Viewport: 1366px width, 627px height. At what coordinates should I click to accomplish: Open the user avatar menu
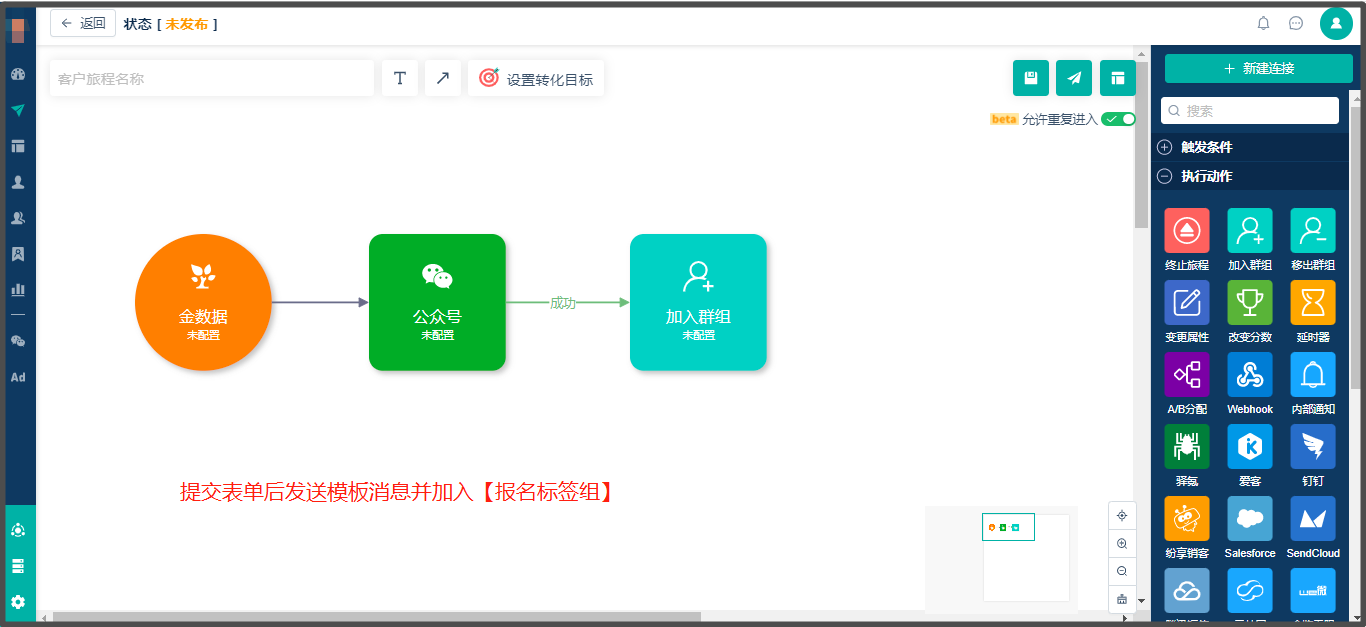(x=1336, y=23)
